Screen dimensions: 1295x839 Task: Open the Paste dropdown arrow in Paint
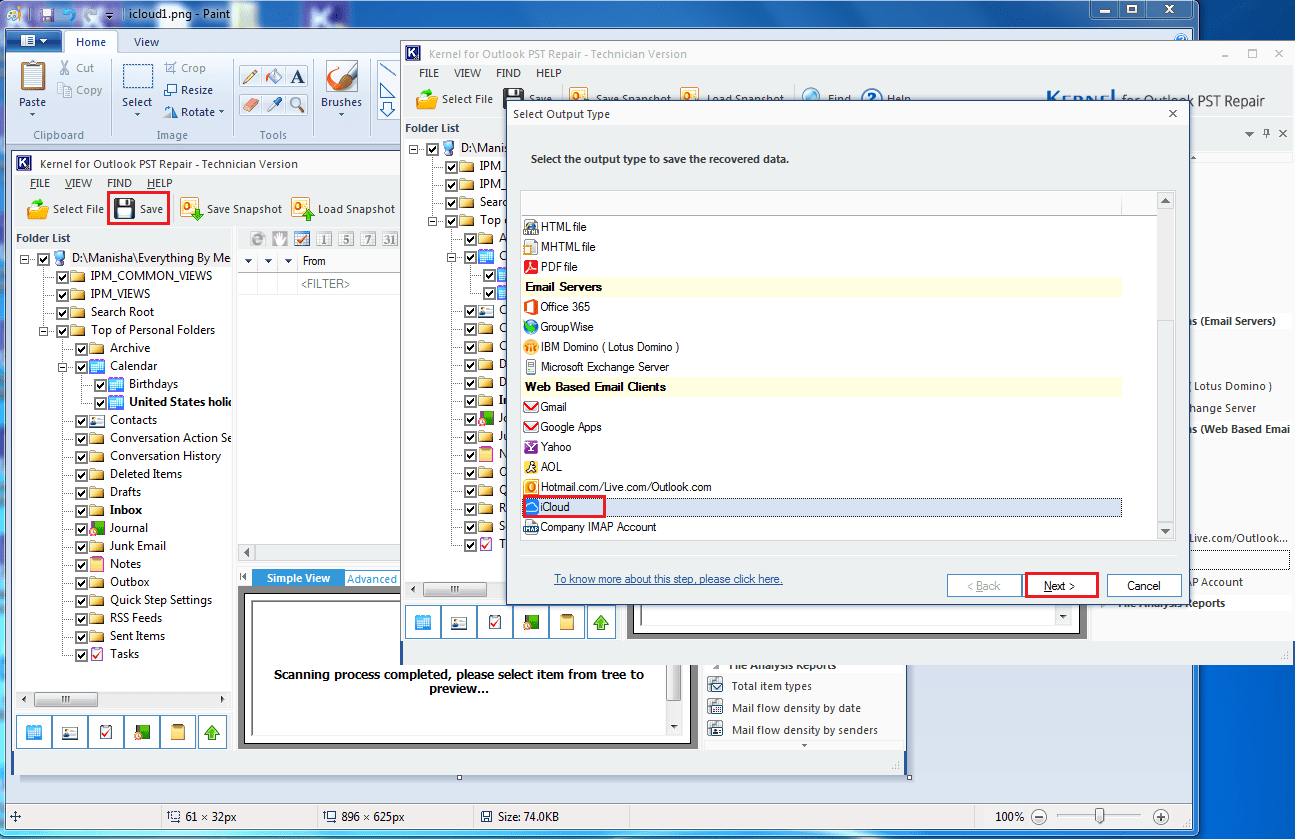(x=33, y=114)
